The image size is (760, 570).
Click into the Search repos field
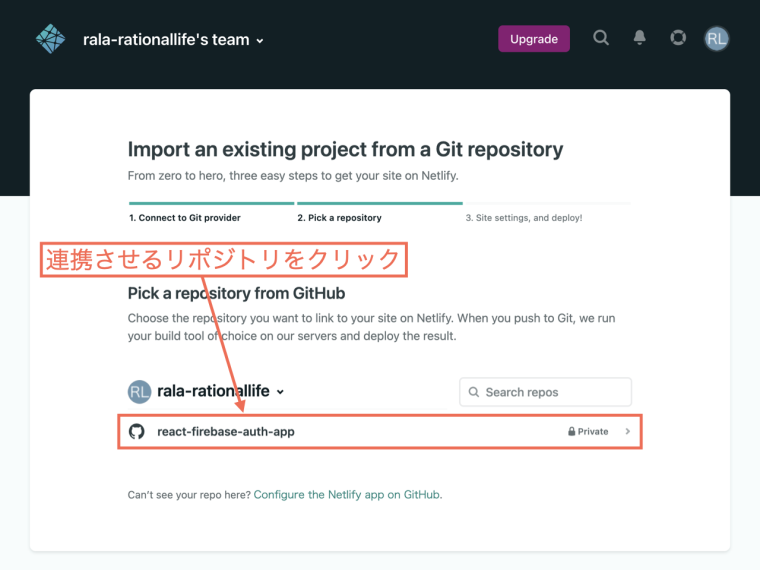pyautogui.click(x=545, y=392)
